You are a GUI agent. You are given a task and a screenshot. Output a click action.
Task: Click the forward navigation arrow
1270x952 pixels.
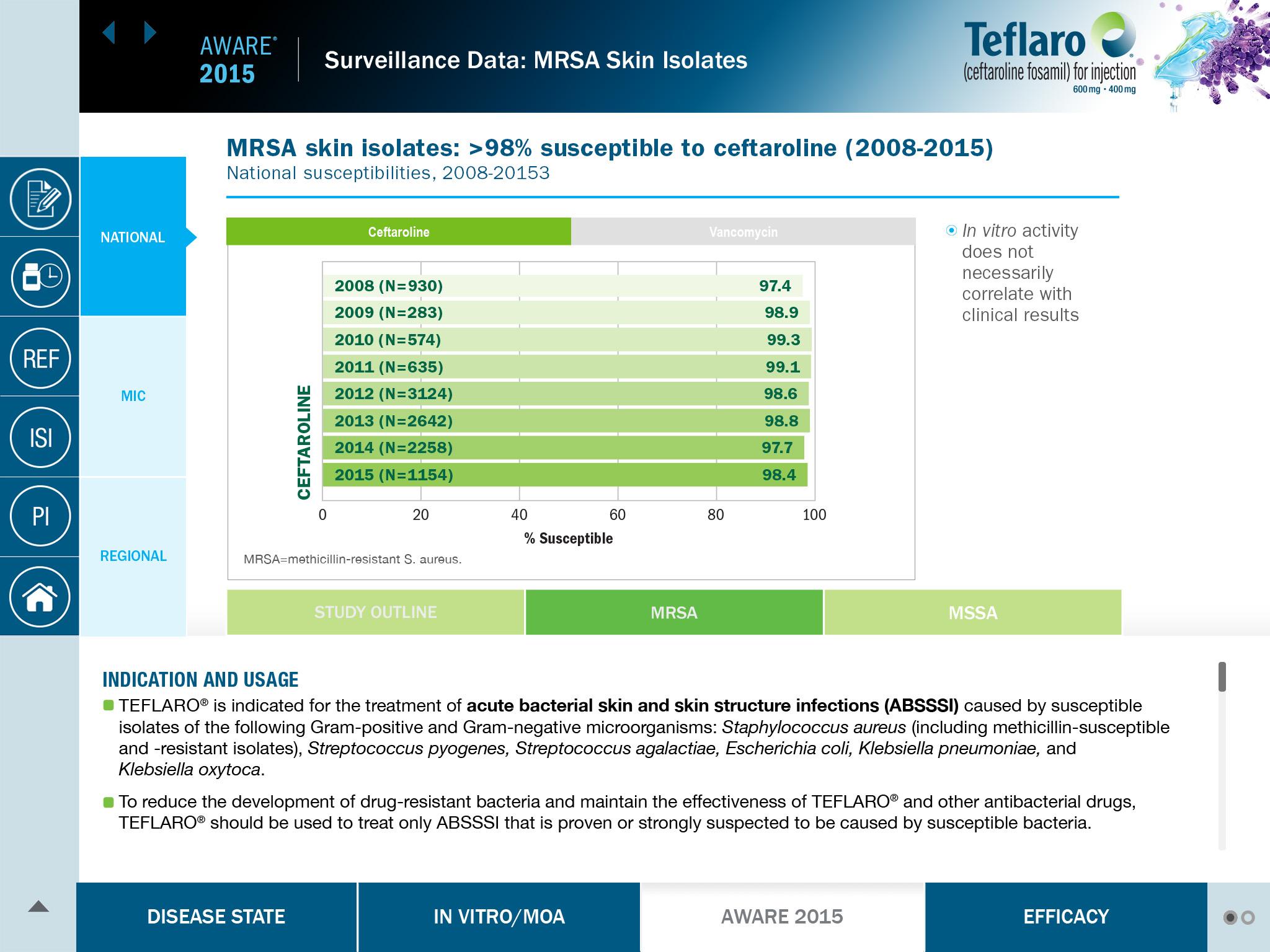click(x=149, y=32)
